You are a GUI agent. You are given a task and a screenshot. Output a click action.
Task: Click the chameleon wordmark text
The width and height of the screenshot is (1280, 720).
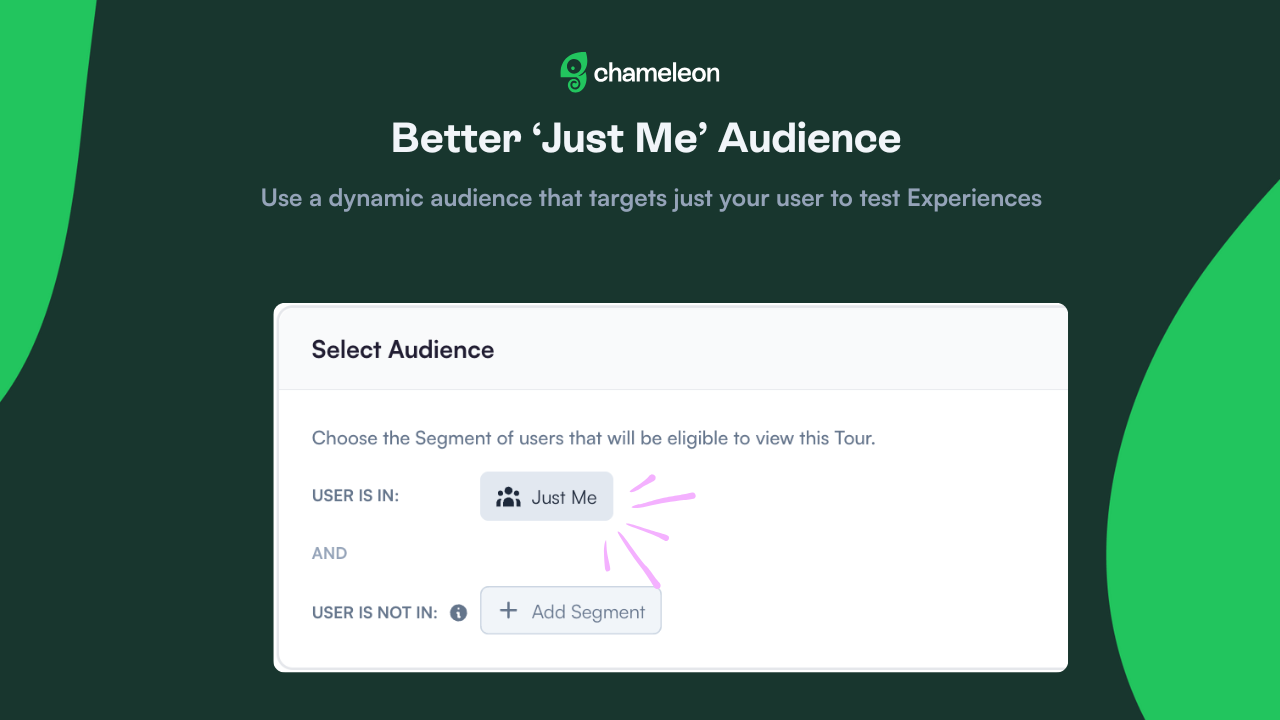656,73
